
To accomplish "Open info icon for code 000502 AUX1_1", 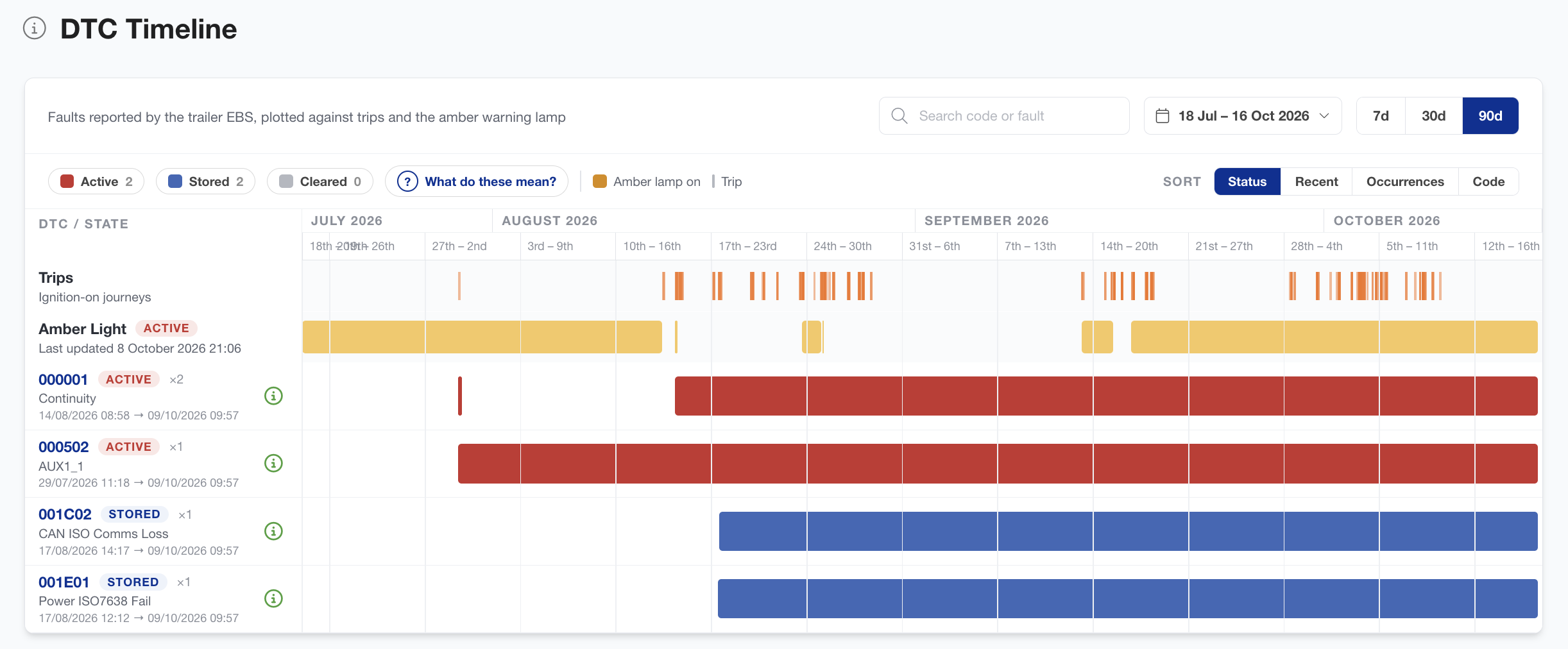I will coord(274,463).
